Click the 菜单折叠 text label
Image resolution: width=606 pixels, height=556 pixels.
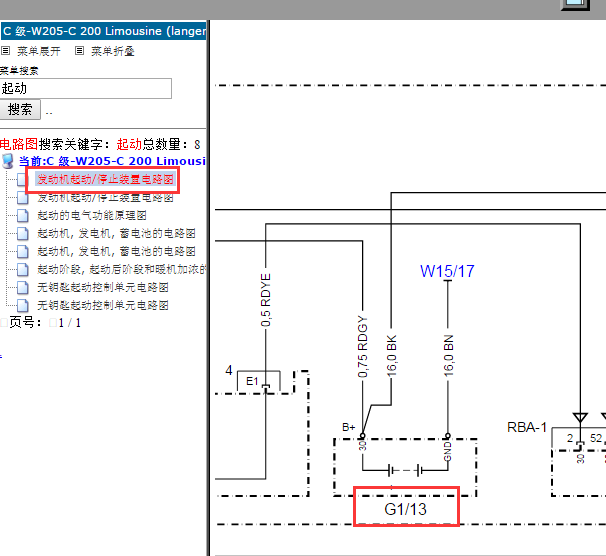pyautogui.click(x=113, y=51)
